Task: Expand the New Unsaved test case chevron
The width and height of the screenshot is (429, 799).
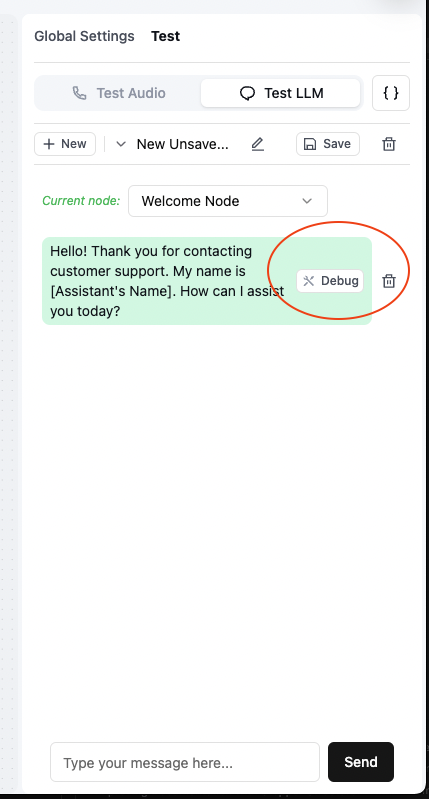Action: (x=121, y=144)
